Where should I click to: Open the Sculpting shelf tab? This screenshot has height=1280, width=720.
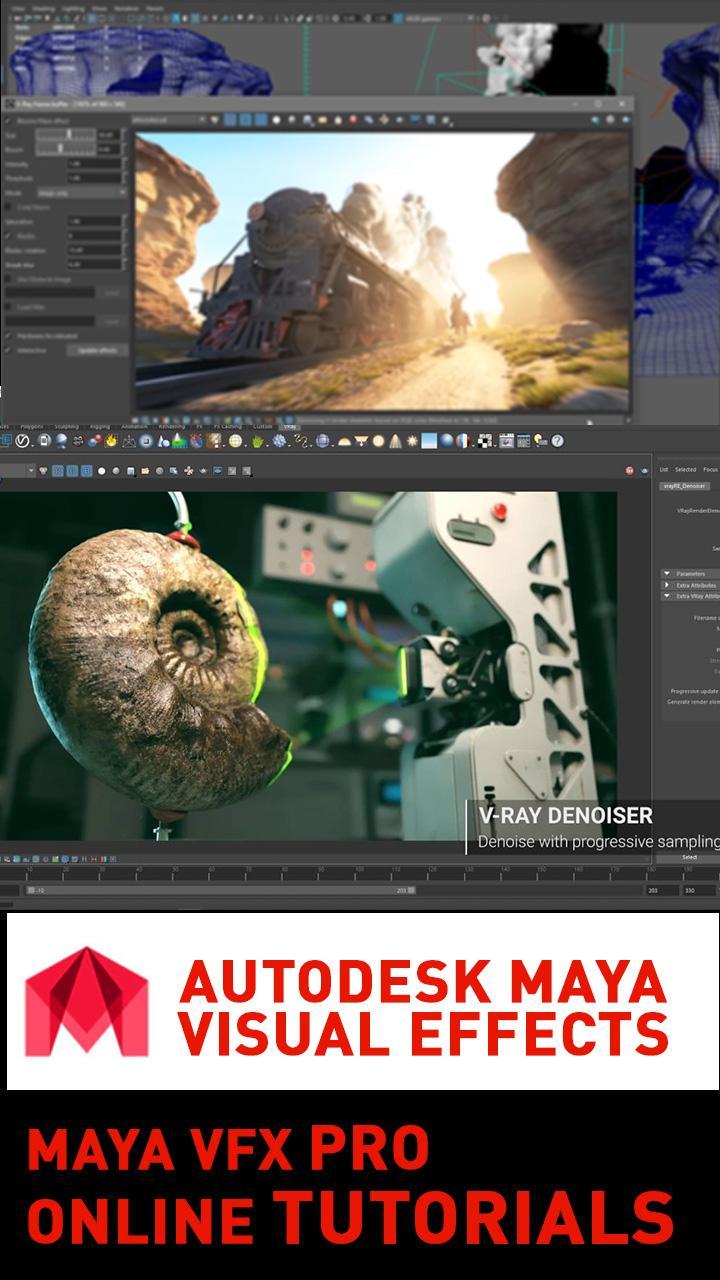(x=66, y=426)
